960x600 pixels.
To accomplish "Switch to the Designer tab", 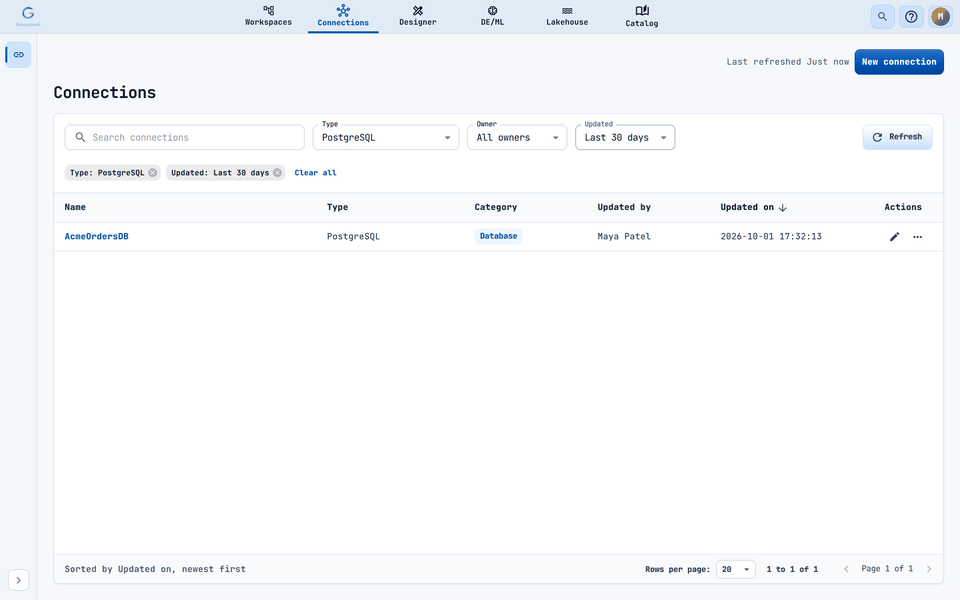I will (x=418, y=16).
